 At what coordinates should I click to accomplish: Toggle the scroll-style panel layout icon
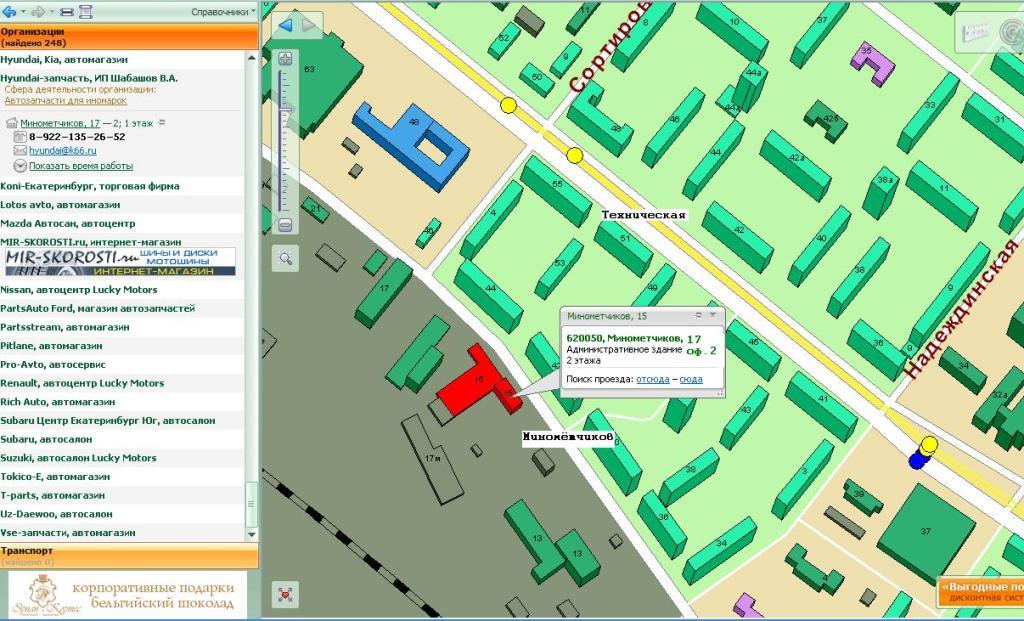pyautogui.click(x=85, y=12)
